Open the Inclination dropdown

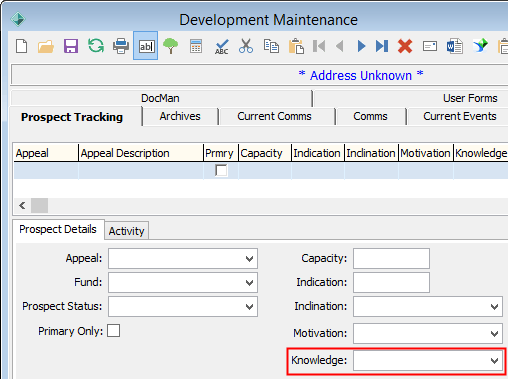pyautogui.click(x=494, y=307)
